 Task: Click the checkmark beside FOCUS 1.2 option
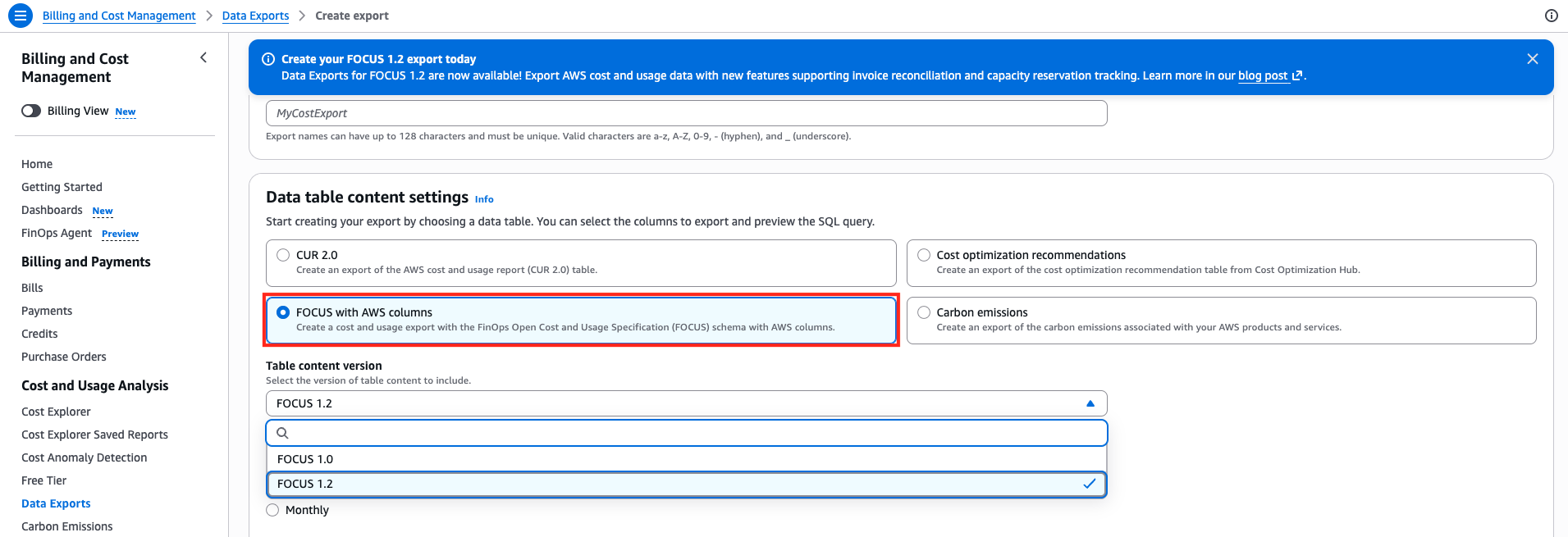(x=1090, y=484)
